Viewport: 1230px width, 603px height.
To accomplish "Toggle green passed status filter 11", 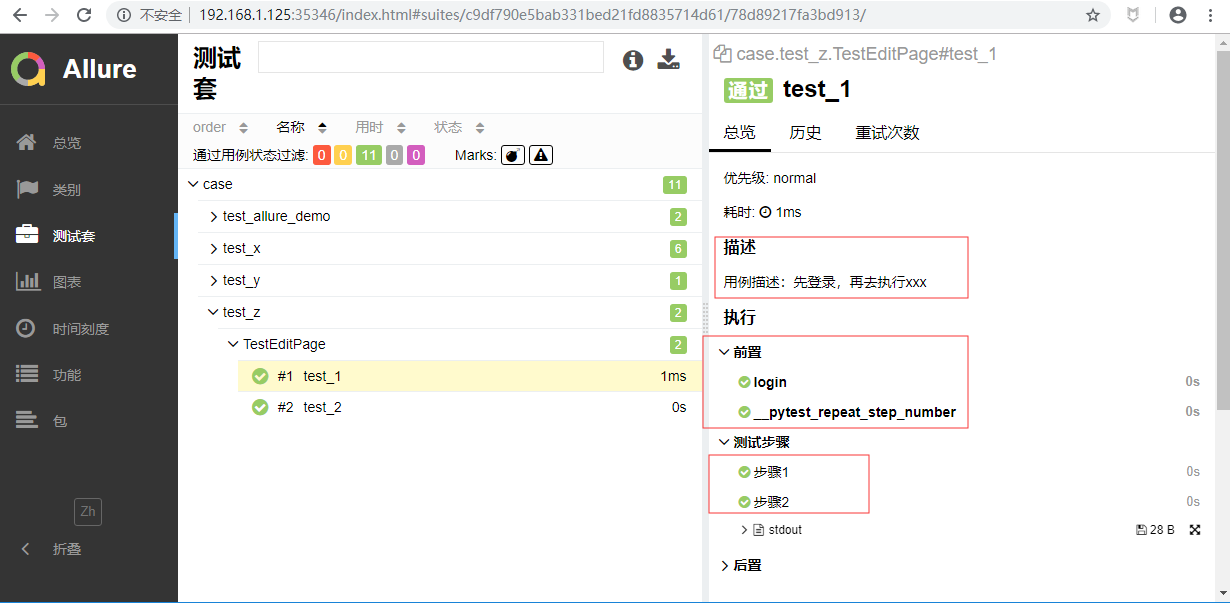I will coord(369,155).
